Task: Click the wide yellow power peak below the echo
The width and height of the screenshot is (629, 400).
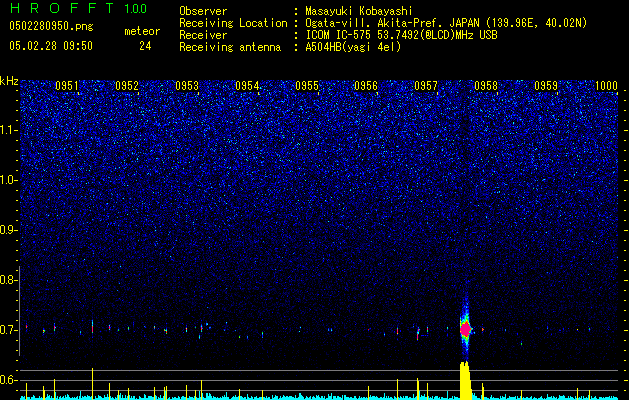Action: [x=465, y=381]
